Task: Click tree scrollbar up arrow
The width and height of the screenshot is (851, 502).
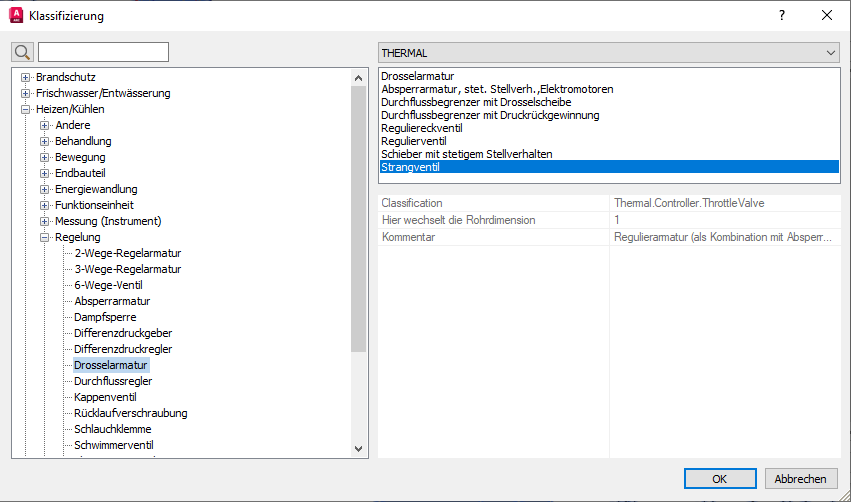Action: click(358, 78)
